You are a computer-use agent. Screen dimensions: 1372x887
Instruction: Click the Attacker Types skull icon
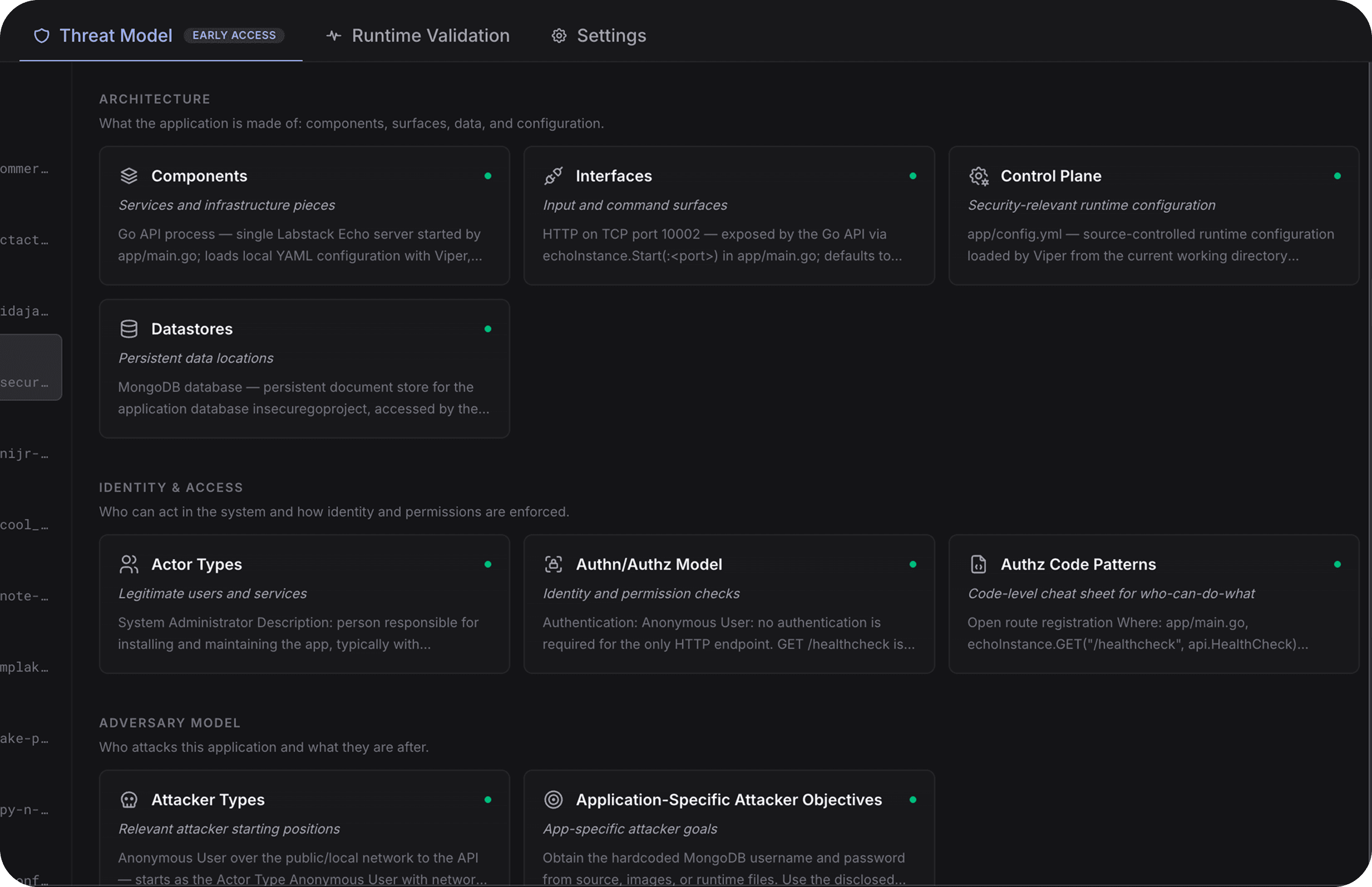(x=129, y=800)
